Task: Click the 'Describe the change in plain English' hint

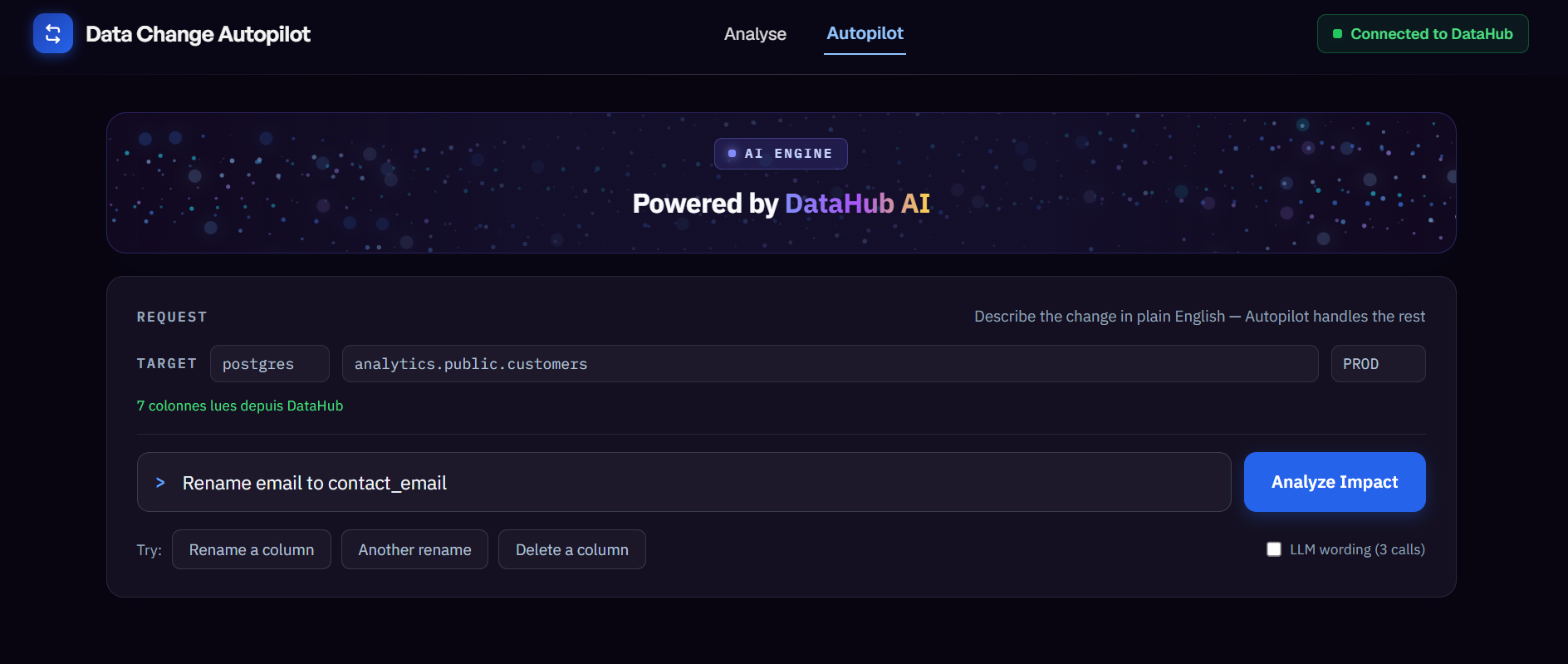Action: pyautogui.click(x=1199, y=317)
